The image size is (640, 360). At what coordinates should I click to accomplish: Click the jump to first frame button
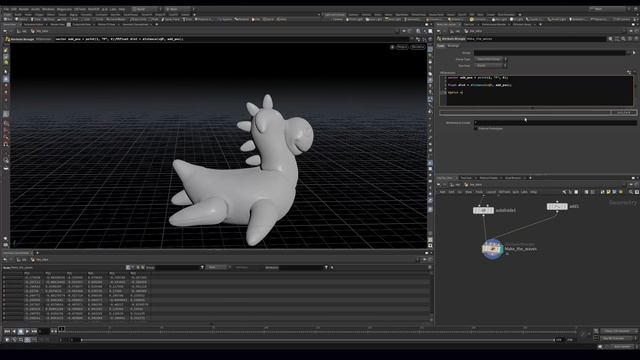coord(7,331)
